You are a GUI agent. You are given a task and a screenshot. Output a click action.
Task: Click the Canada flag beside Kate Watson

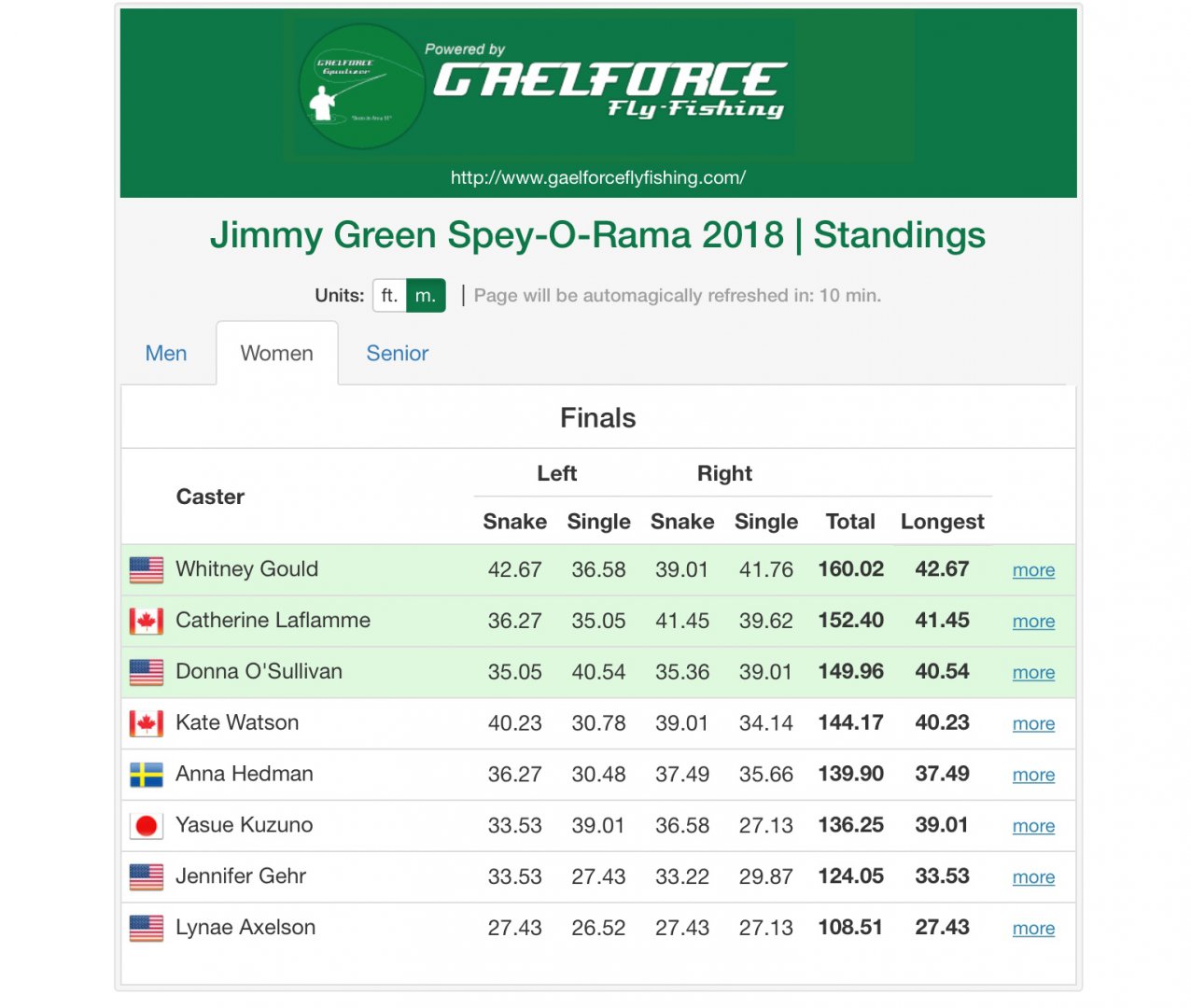[x=147, y=723]
